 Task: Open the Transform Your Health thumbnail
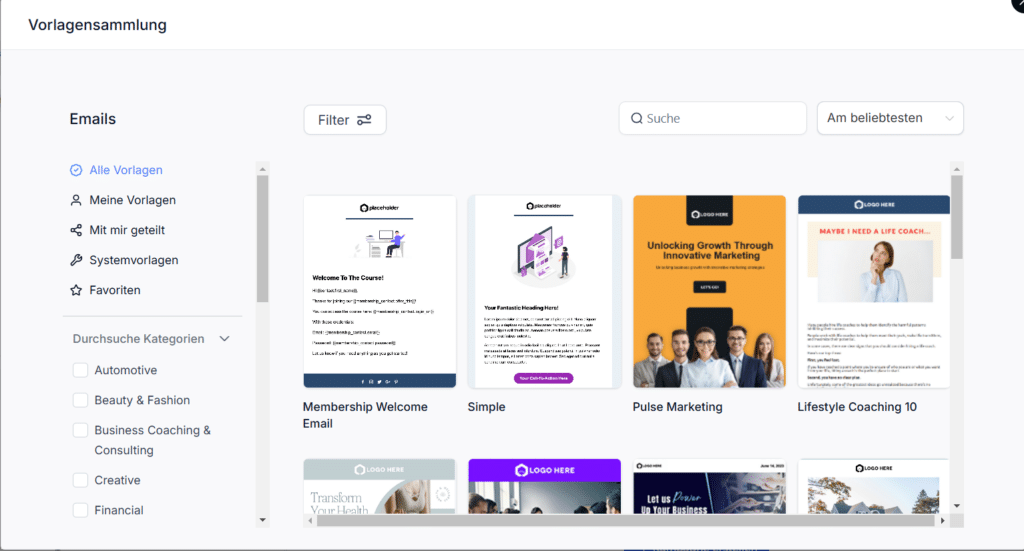[379, 486]
